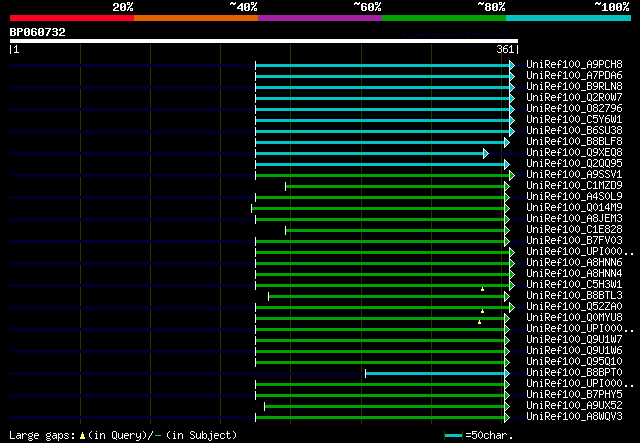
Task: Select the UniRef100_Q014M9 label
Action: coord(574,207)
